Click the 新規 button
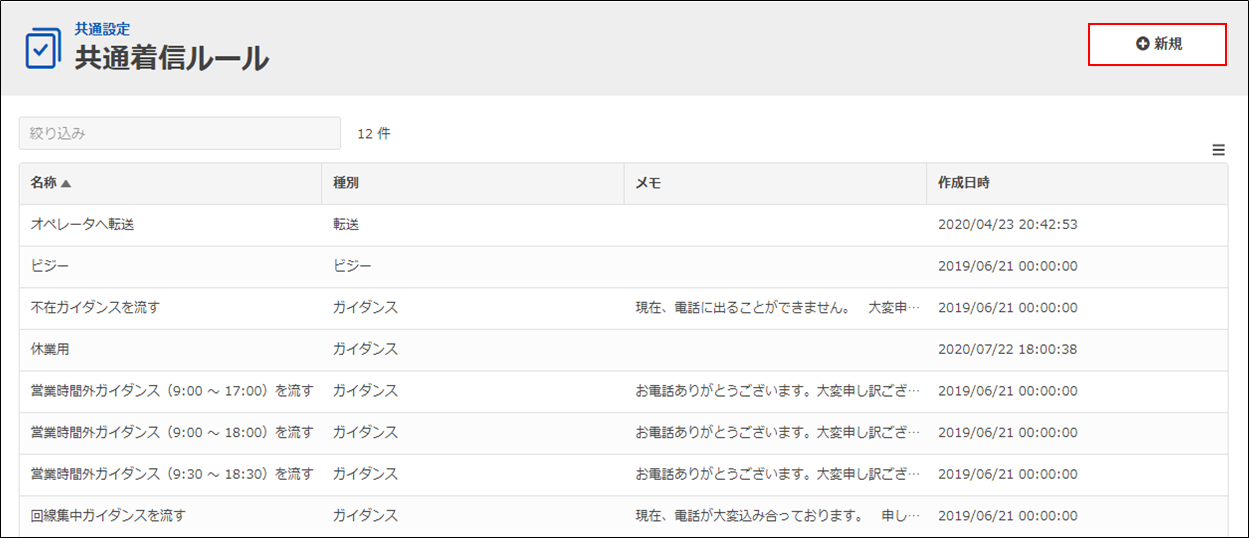The image size is (1249, 538). point(1157,44)
